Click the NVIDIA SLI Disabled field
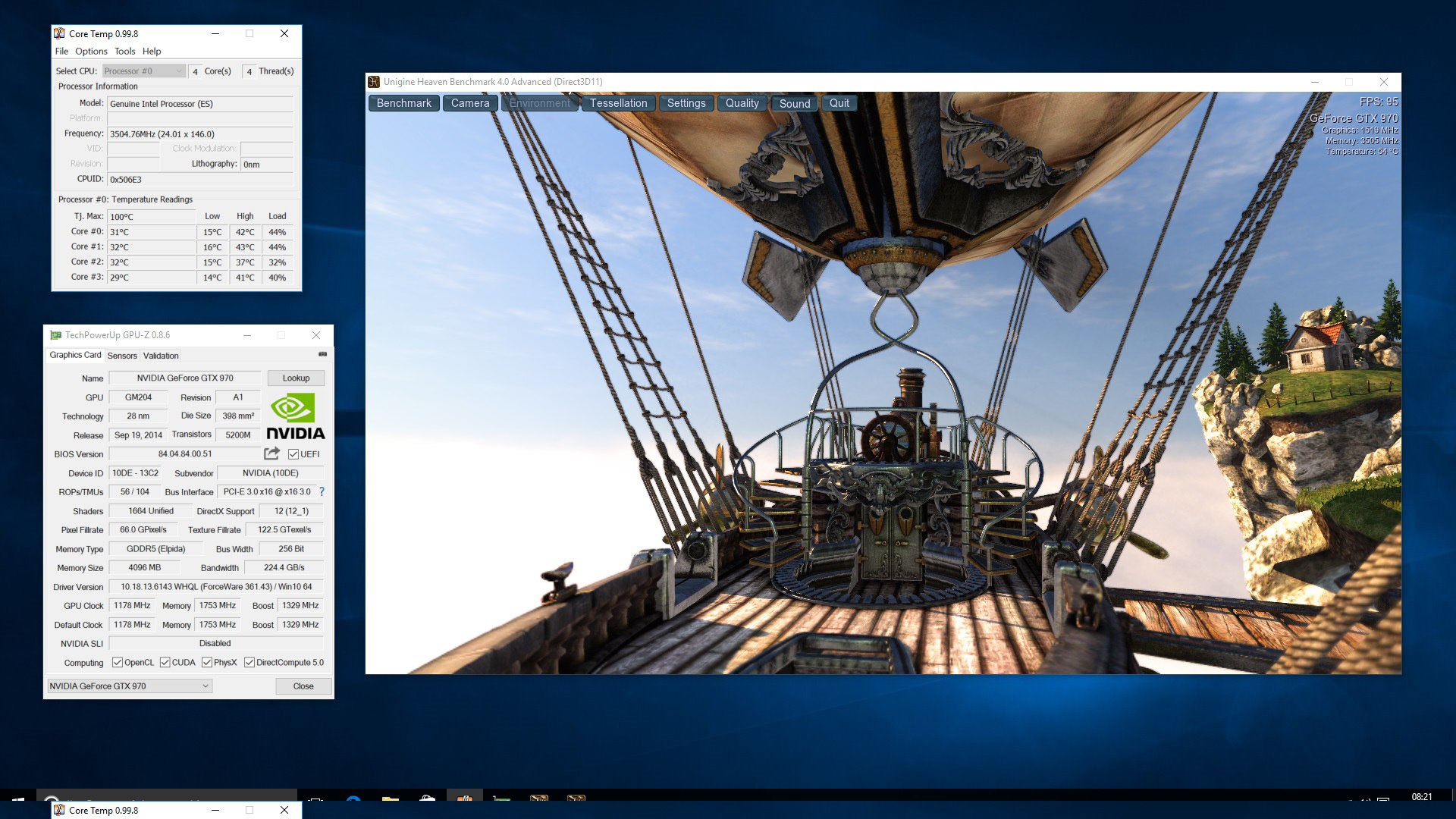1456x819 pixels. pyautogui.click(x=216, y=644)
